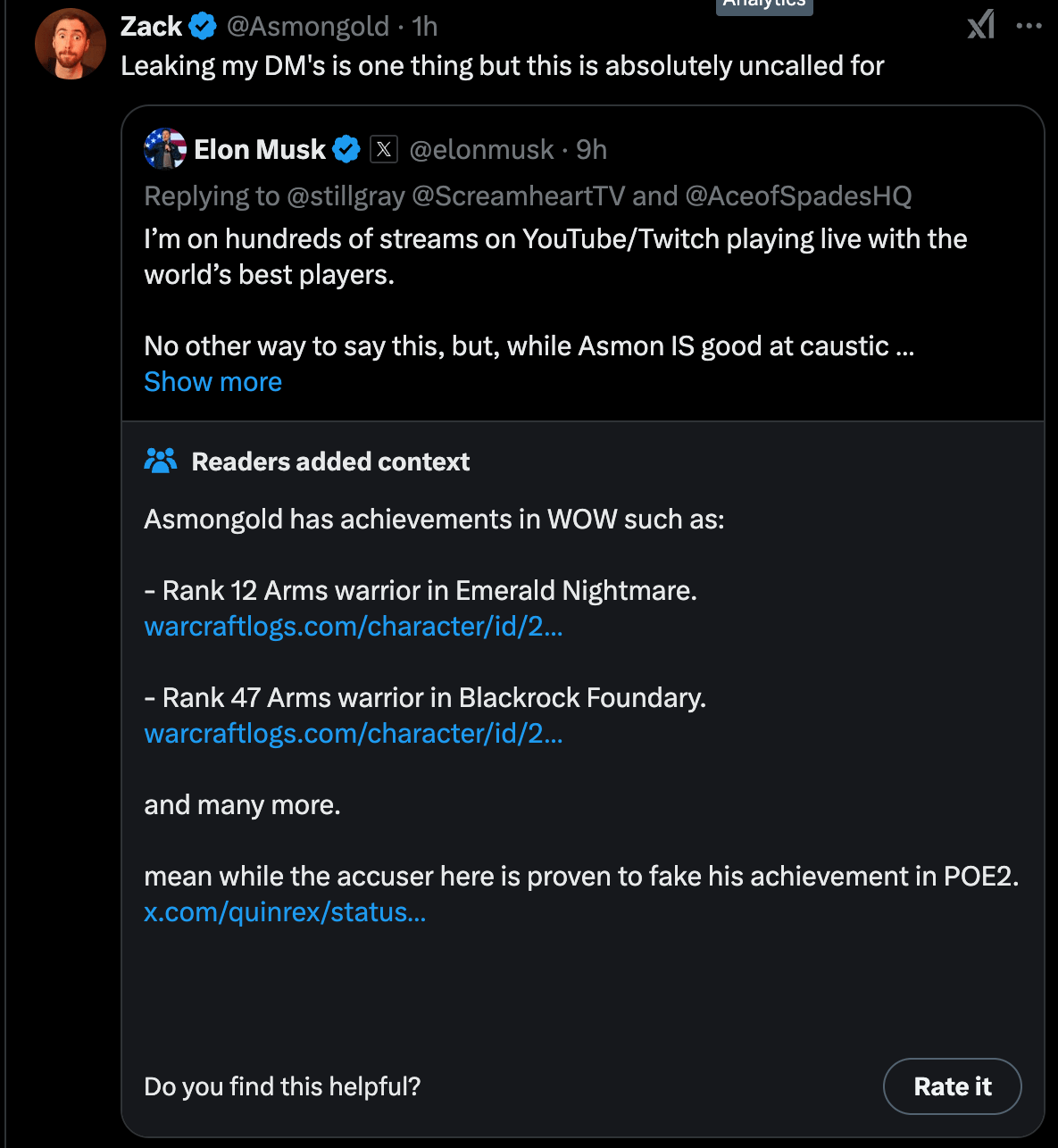Click the @elonmusk handle
Screen dimensions: 1058x1148
click(x=483, y=150)
